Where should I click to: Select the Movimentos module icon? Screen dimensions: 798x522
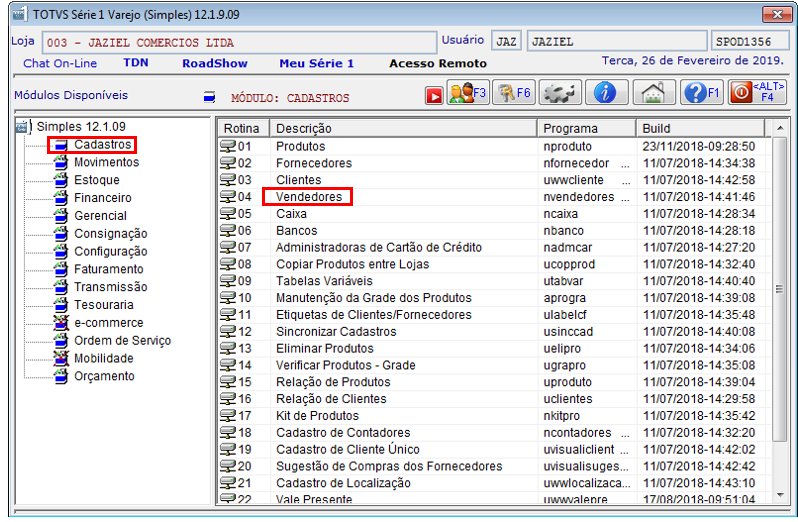pos(61,162)
